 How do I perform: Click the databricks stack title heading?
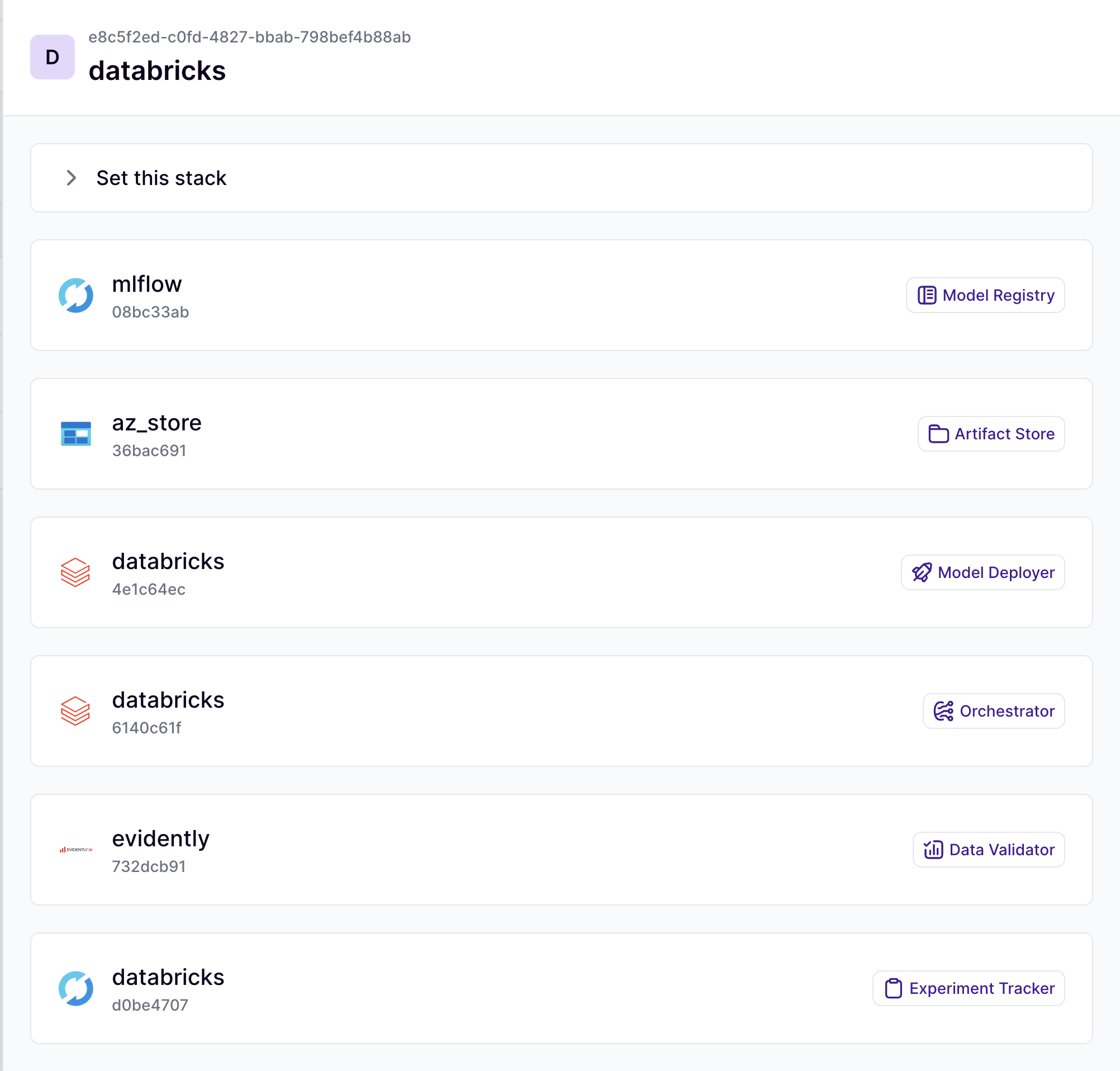click(157, 71)
